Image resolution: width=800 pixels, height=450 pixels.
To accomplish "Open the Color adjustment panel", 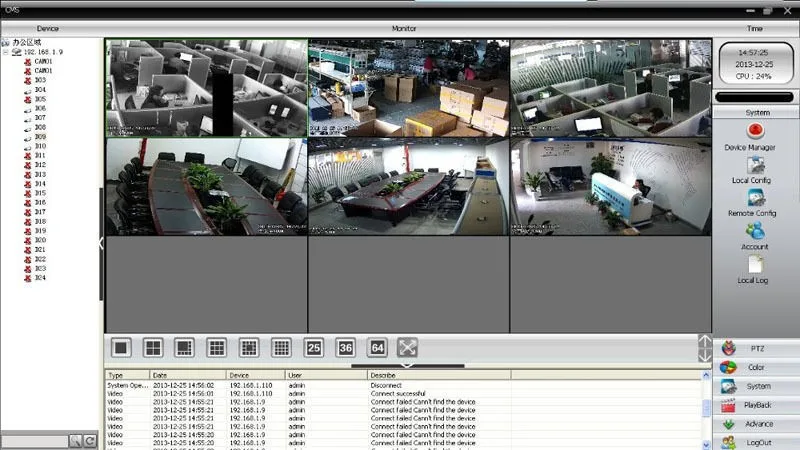I will tap(756, 367).
